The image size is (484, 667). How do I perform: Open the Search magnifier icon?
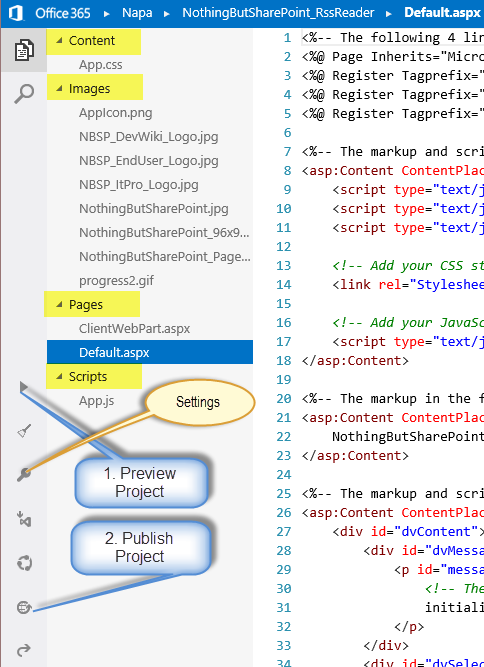click(x=24, y=94)
